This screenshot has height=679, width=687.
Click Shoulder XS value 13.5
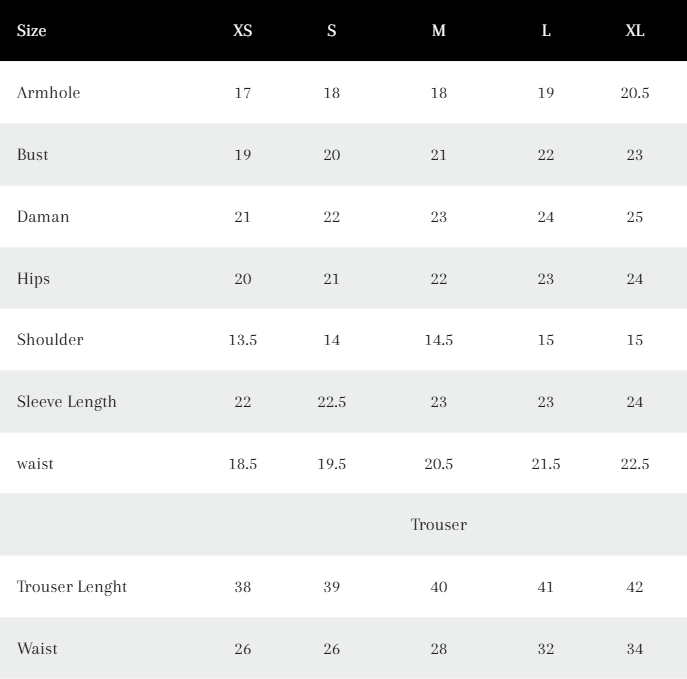click(242, 340)
